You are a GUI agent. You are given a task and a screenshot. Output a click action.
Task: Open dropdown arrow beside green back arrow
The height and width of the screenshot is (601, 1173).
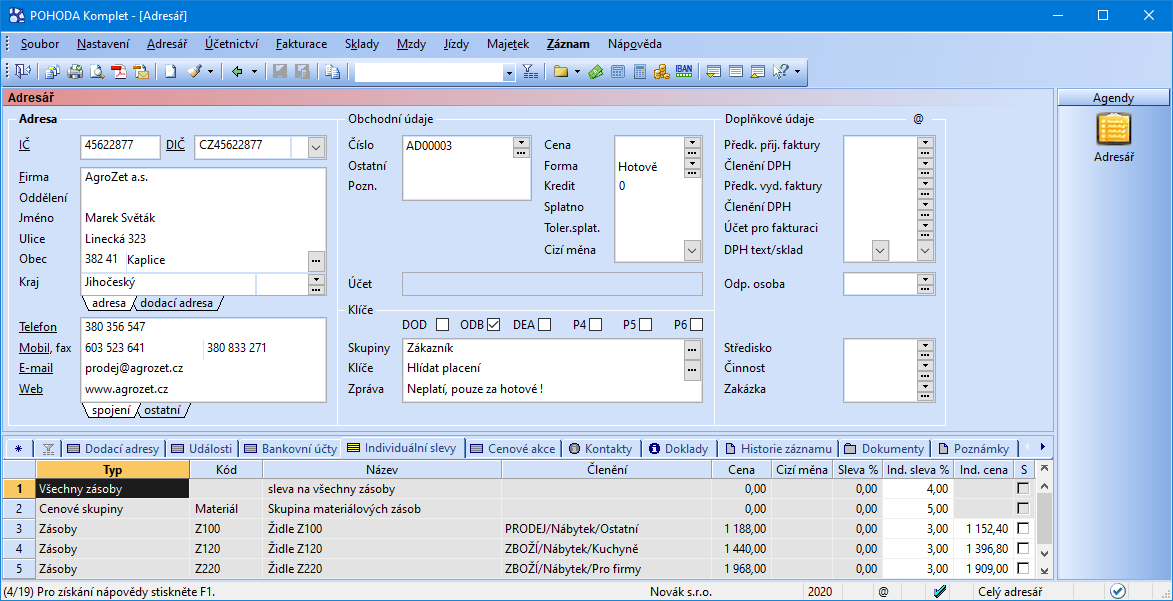[254, 72]
